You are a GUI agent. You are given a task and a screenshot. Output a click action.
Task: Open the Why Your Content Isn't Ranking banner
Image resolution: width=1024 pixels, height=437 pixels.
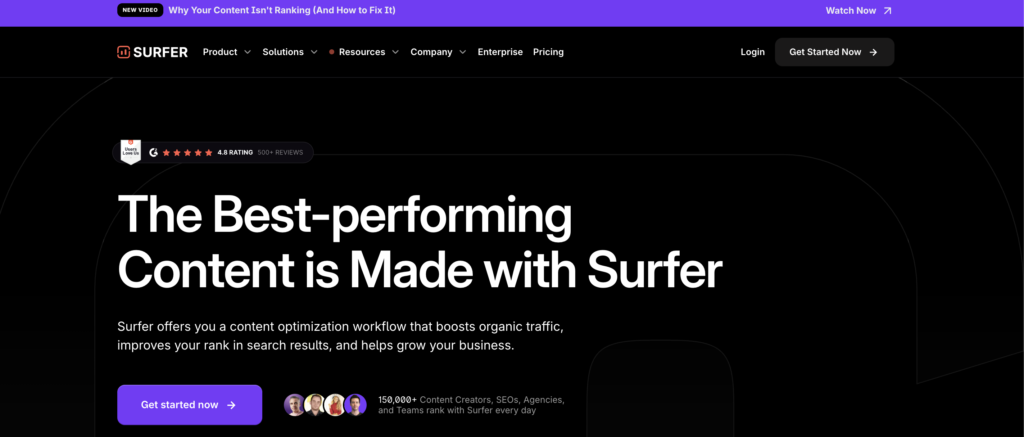[282, 10]
